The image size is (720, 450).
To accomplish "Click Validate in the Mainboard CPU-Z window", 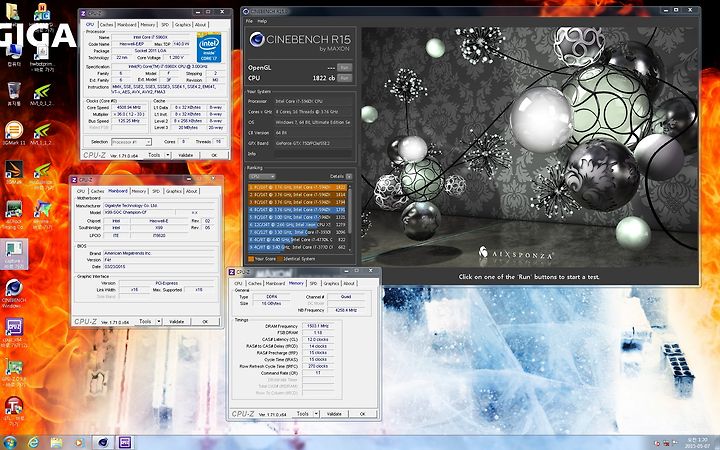I will pyautogui.click(x=177, y=321).
